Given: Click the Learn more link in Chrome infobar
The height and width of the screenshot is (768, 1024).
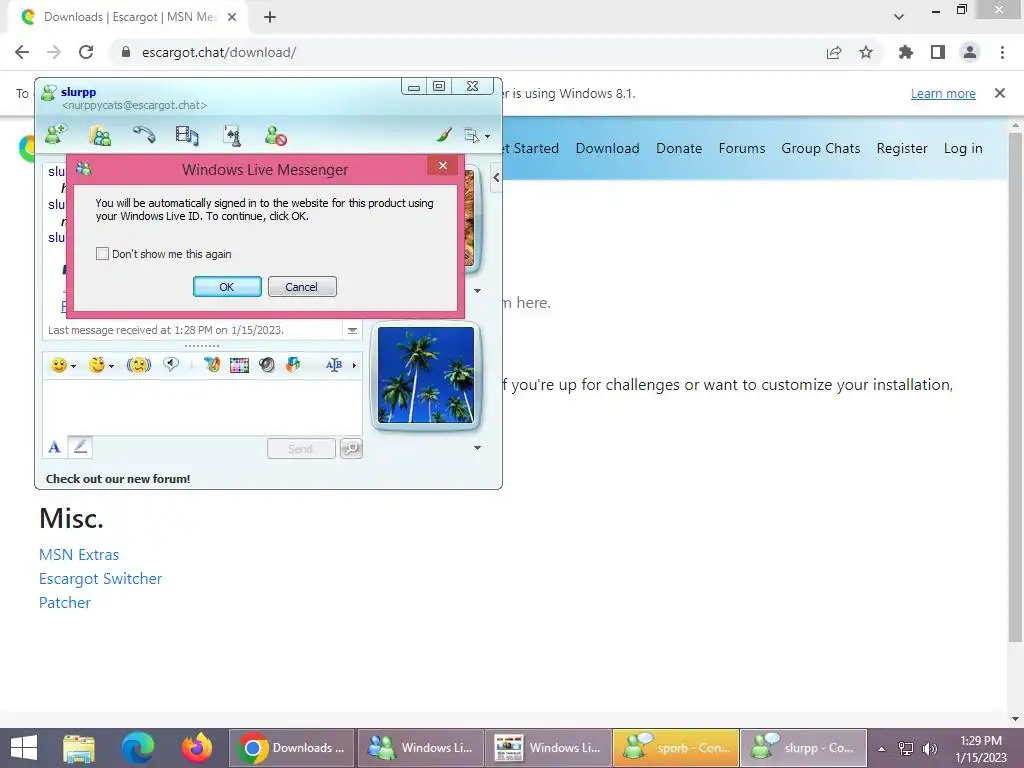Looking at the screenshot, I should click(943, 93).
